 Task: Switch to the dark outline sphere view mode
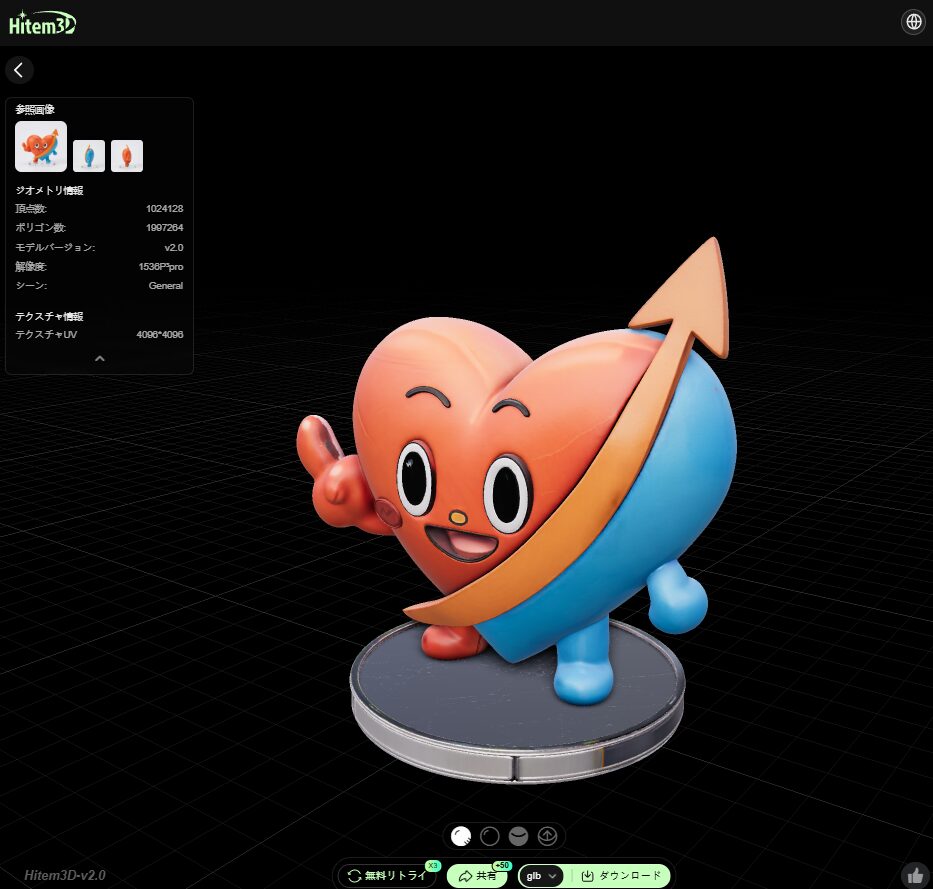[x=490, y=836]
